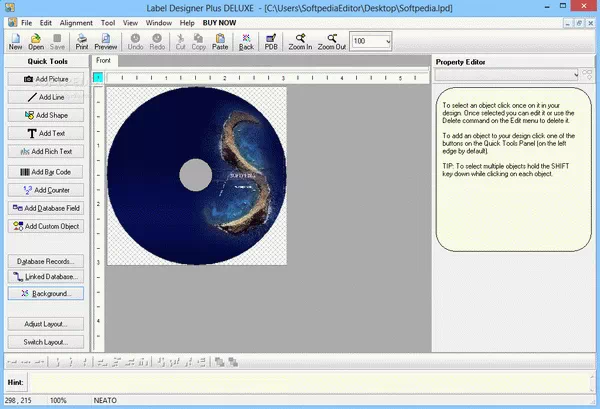Click the Zoom Out toolbar icon
The width and height of the screenshot is (600, 409).
[332, 40]
